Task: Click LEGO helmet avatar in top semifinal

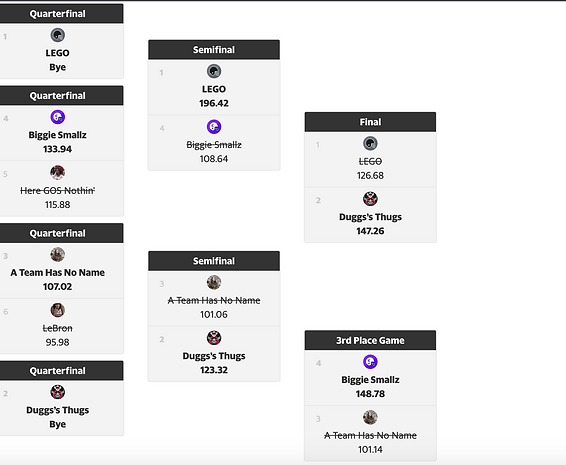Action: pos(214,71)
